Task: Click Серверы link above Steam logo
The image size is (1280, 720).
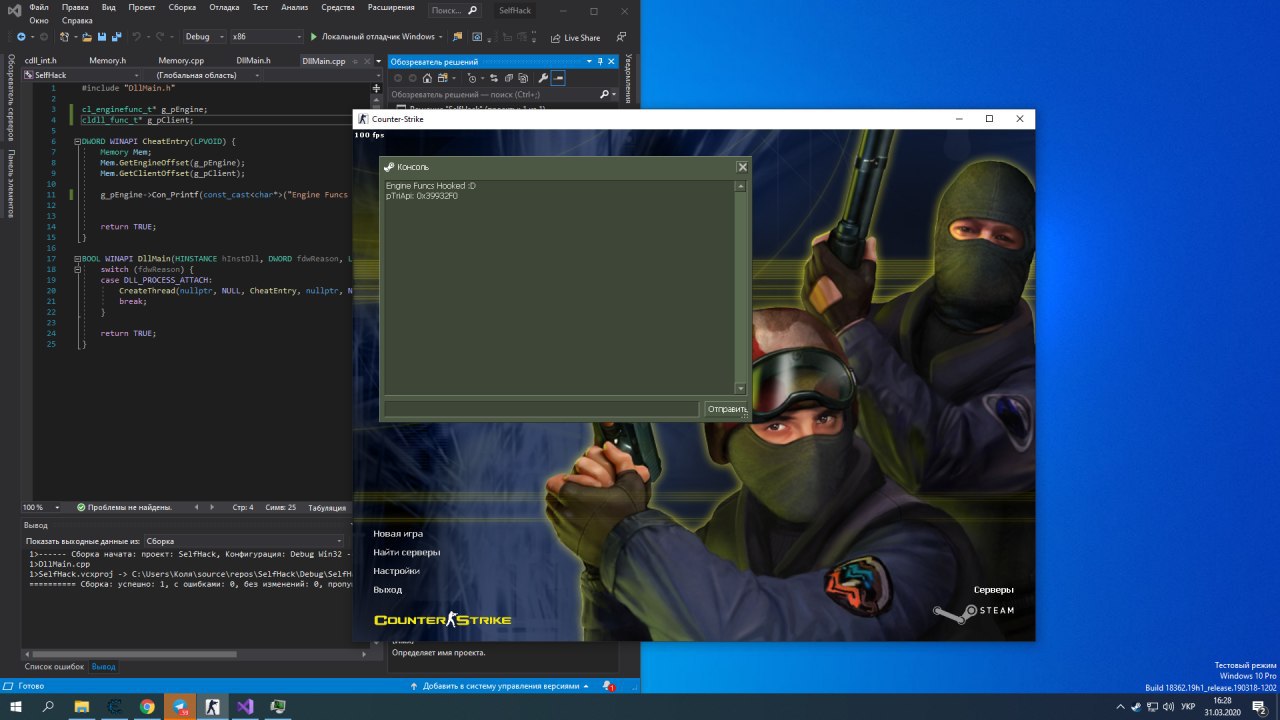Action: 994,590
